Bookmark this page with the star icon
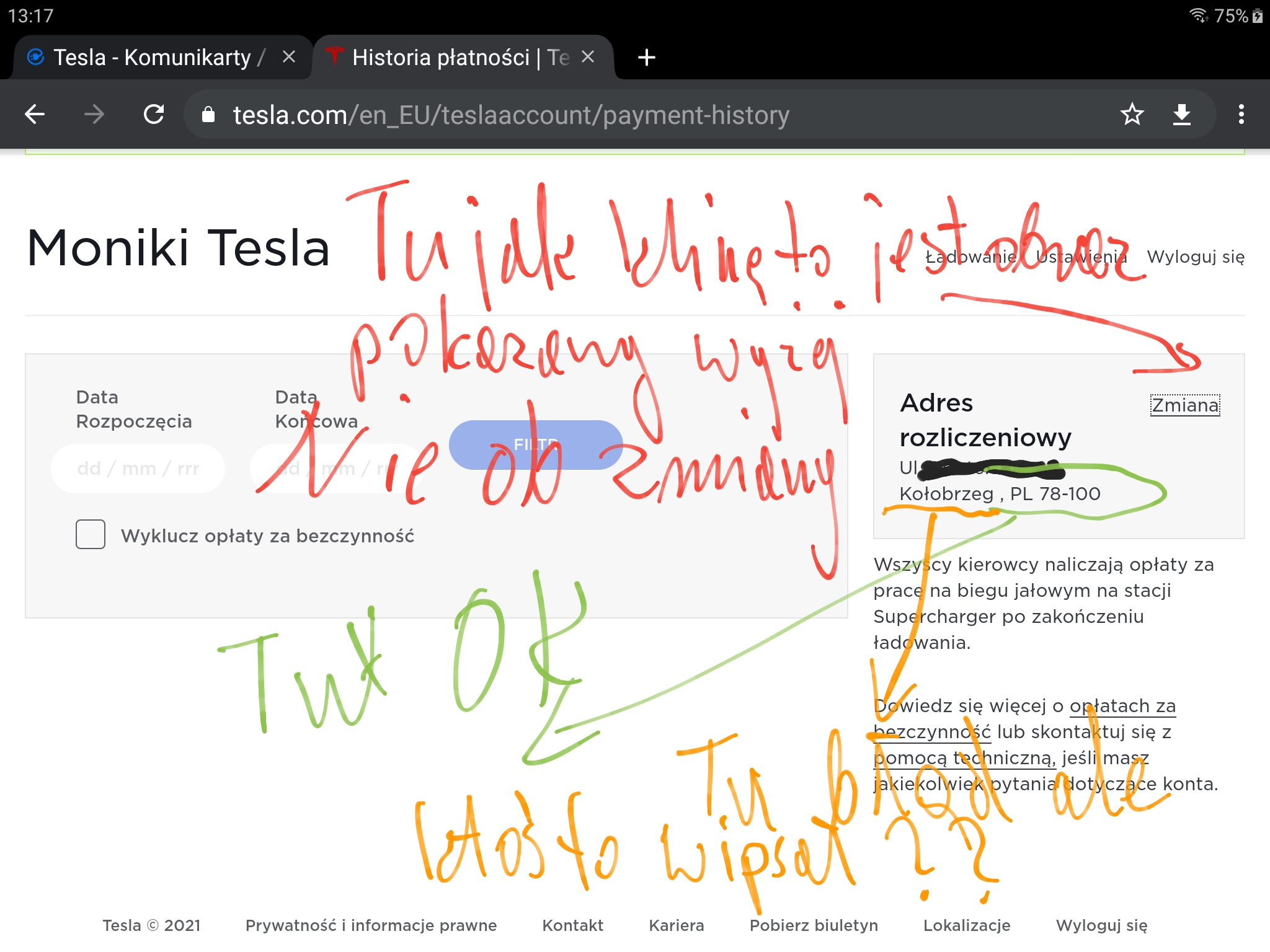1270x952 pixels. 1132,115
